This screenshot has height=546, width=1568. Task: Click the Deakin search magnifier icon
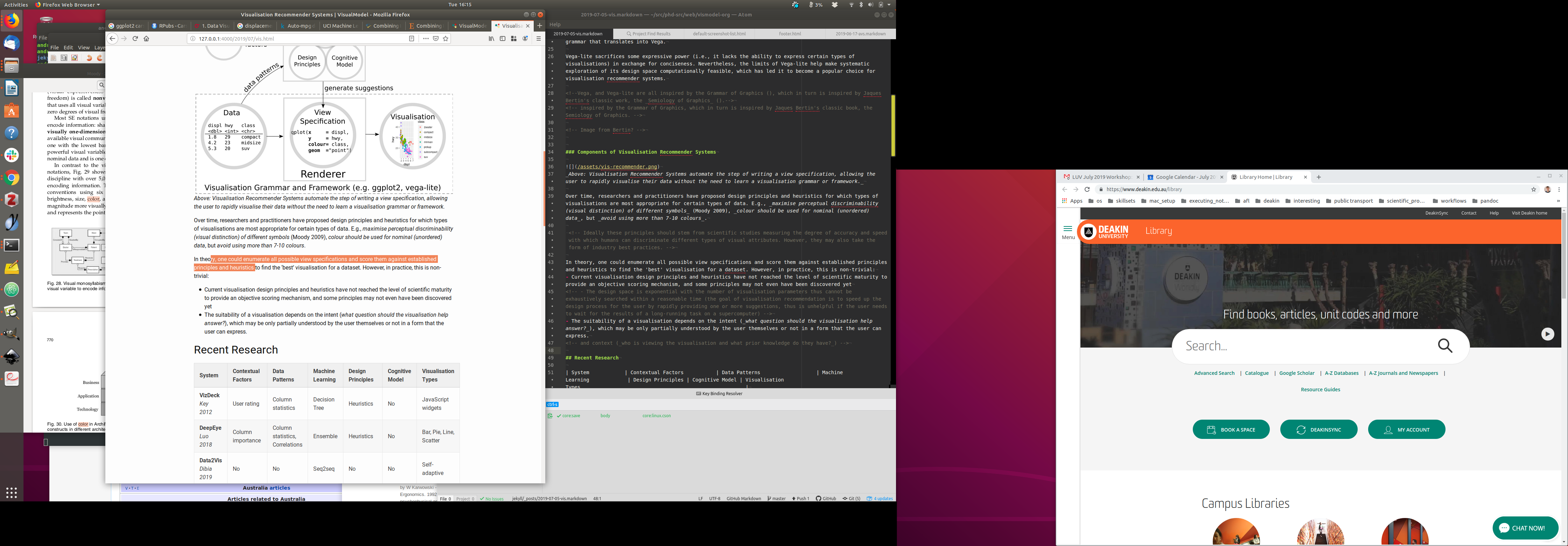(x=1445, y=346)
